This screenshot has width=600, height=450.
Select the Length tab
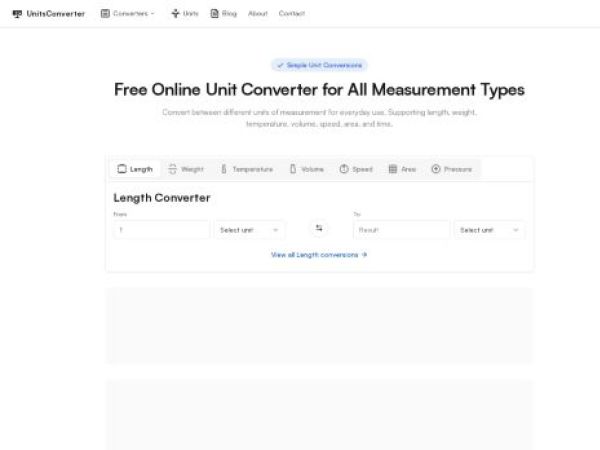[x=135, y=169]
